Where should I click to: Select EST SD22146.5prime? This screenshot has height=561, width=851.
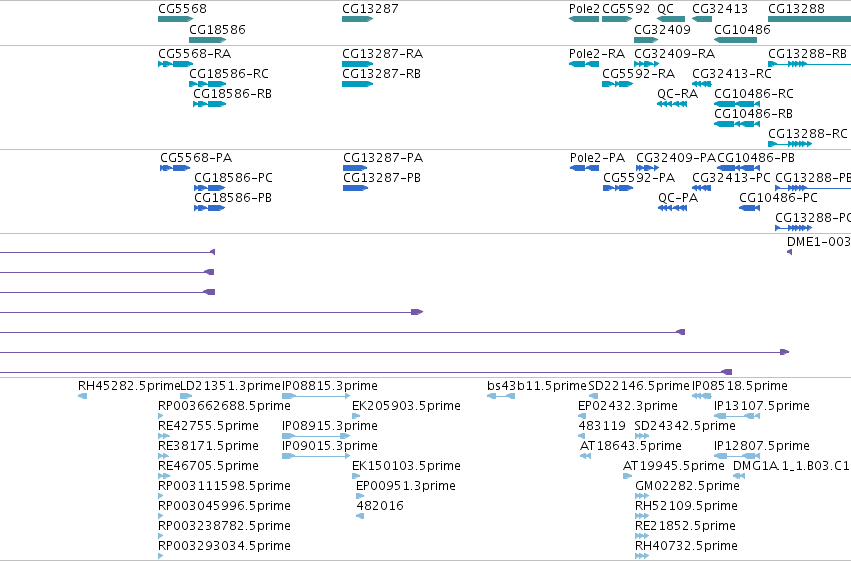(639, 386)
